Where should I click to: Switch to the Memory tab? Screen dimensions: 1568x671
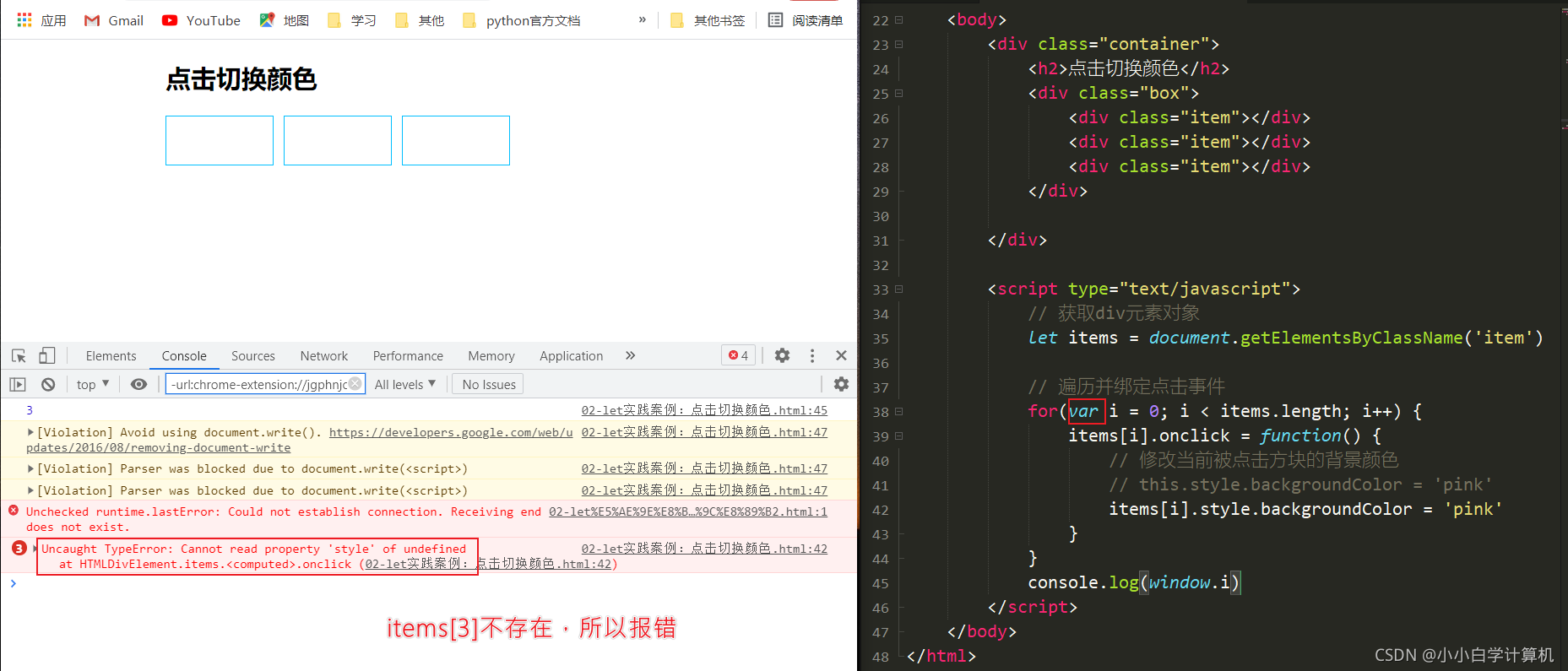coord(491,356)
